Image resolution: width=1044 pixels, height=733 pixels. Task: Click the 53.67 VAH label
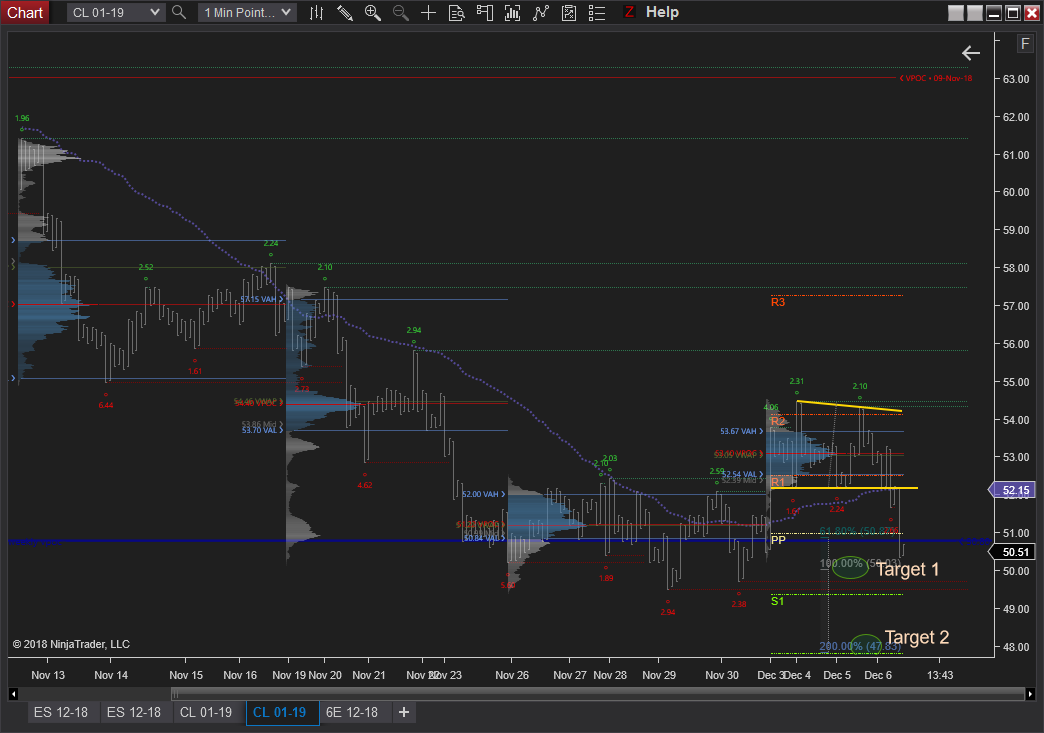click(741, 431)
